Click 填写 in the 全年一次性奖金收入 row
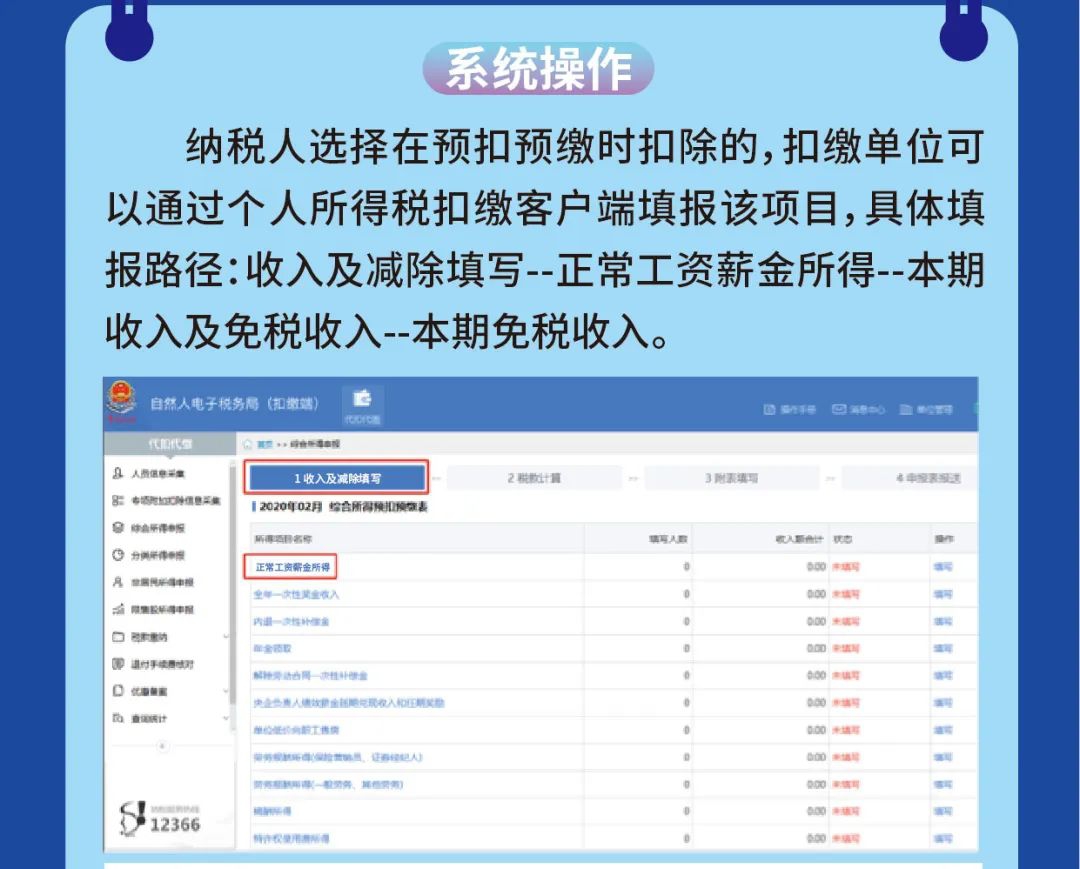This screenshot has width=1080, height=869. point(943,594)
